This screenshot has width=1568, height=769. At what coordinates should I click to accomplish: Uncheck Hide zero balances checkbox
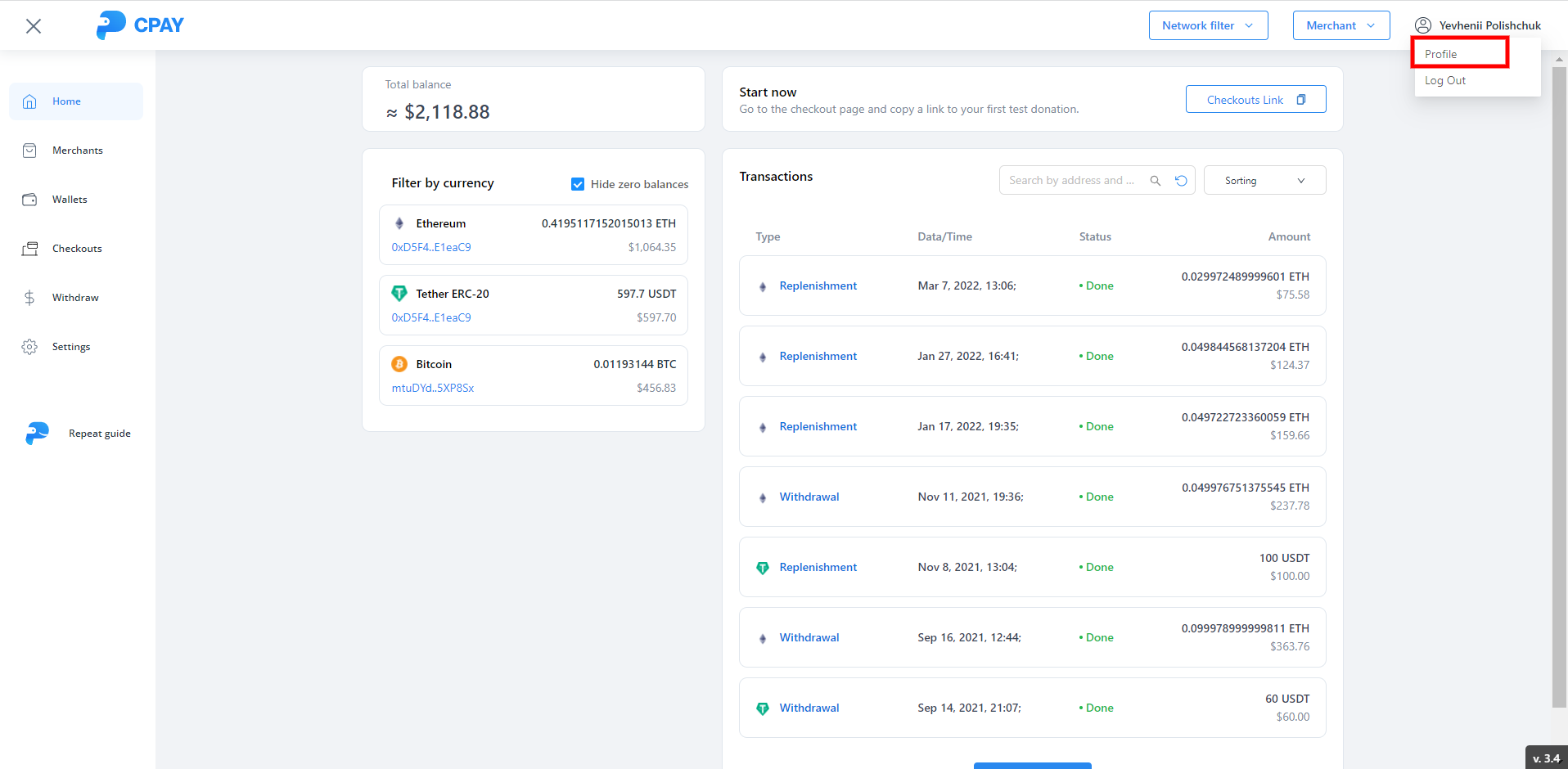tap(578, 184)
